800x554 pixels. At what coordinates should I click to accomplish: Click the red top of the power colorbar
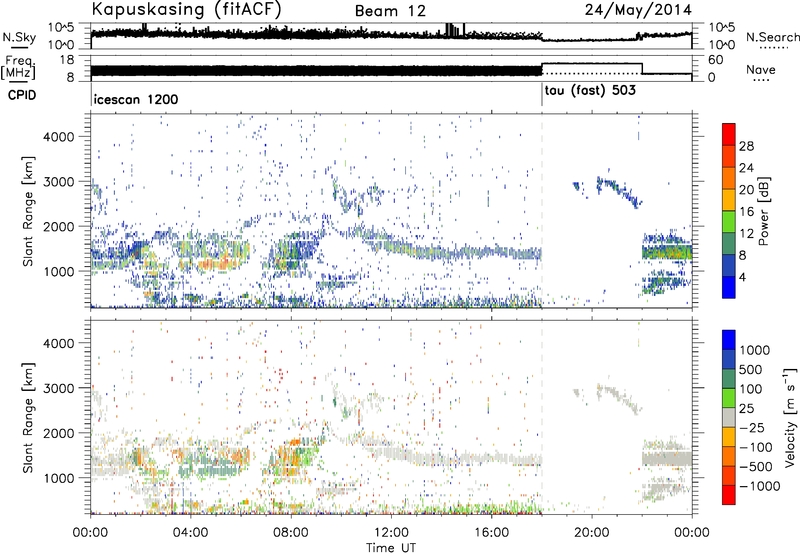tap(729, 134)
